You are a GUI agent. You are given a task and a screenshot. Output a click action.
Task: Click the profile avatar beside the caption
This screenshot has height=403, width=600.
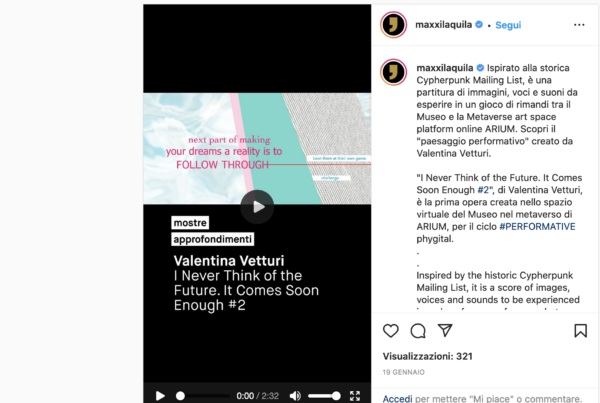[393, 72]
